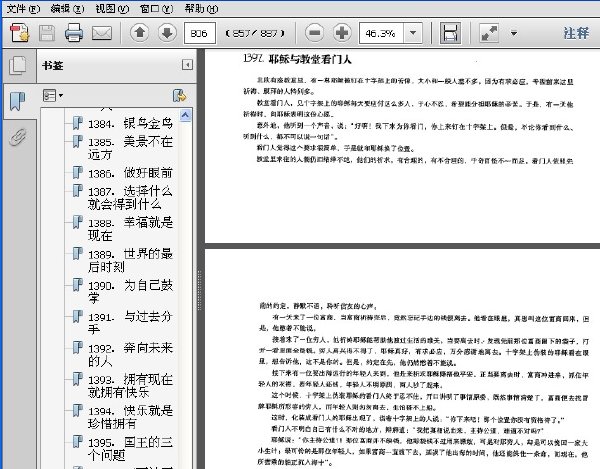This screenshot has width=600, height=469.
Task: Open the toolbar options small dropdown arrow
Action: [514, 33]
